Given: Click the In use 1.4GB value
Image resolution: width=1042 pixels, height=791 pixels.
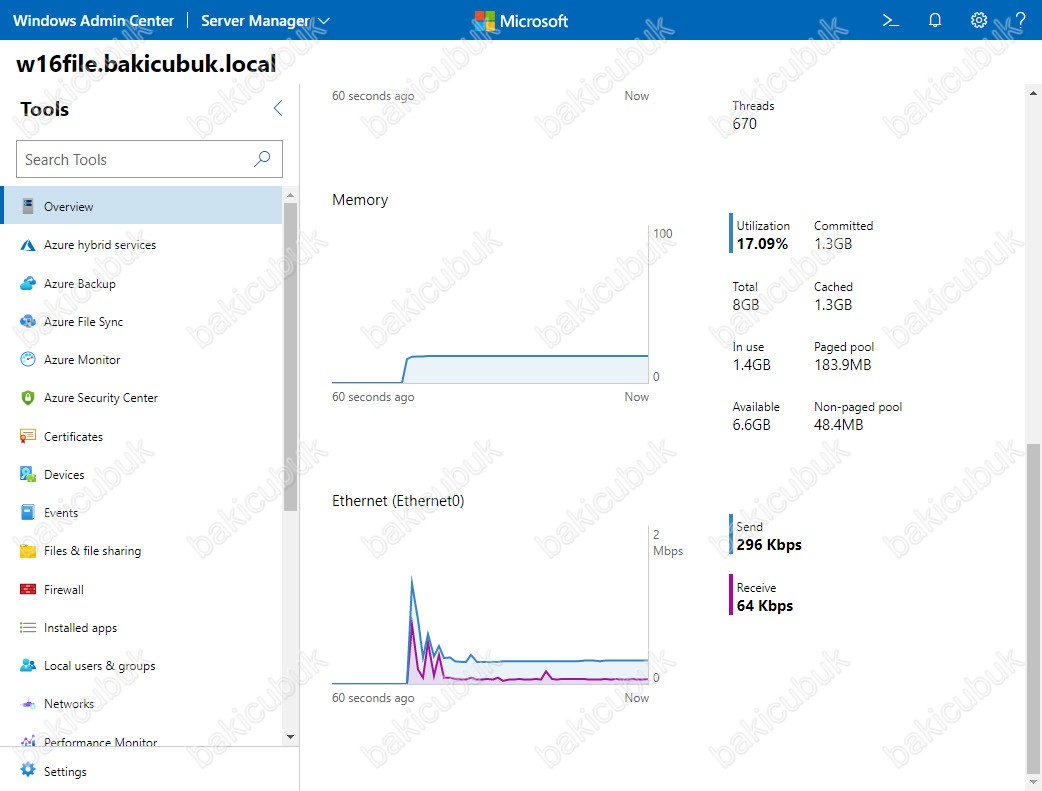Looking at the screenshot, I should click(752, 365).
